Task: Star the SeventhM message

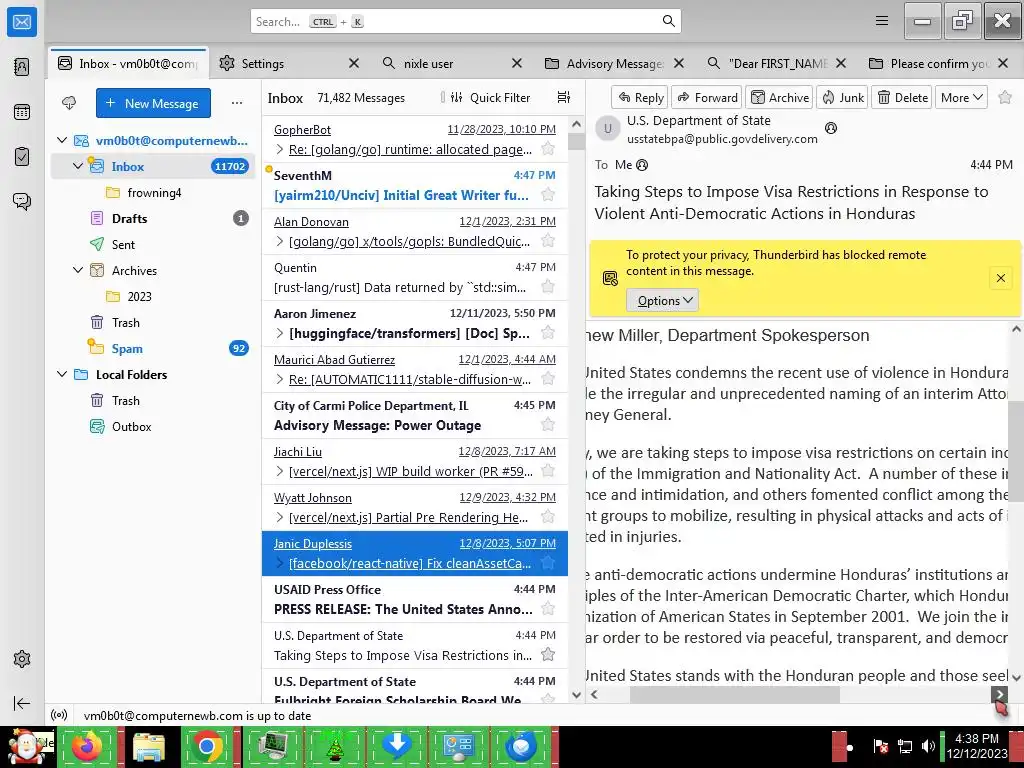Action: (x=548, y=195)
